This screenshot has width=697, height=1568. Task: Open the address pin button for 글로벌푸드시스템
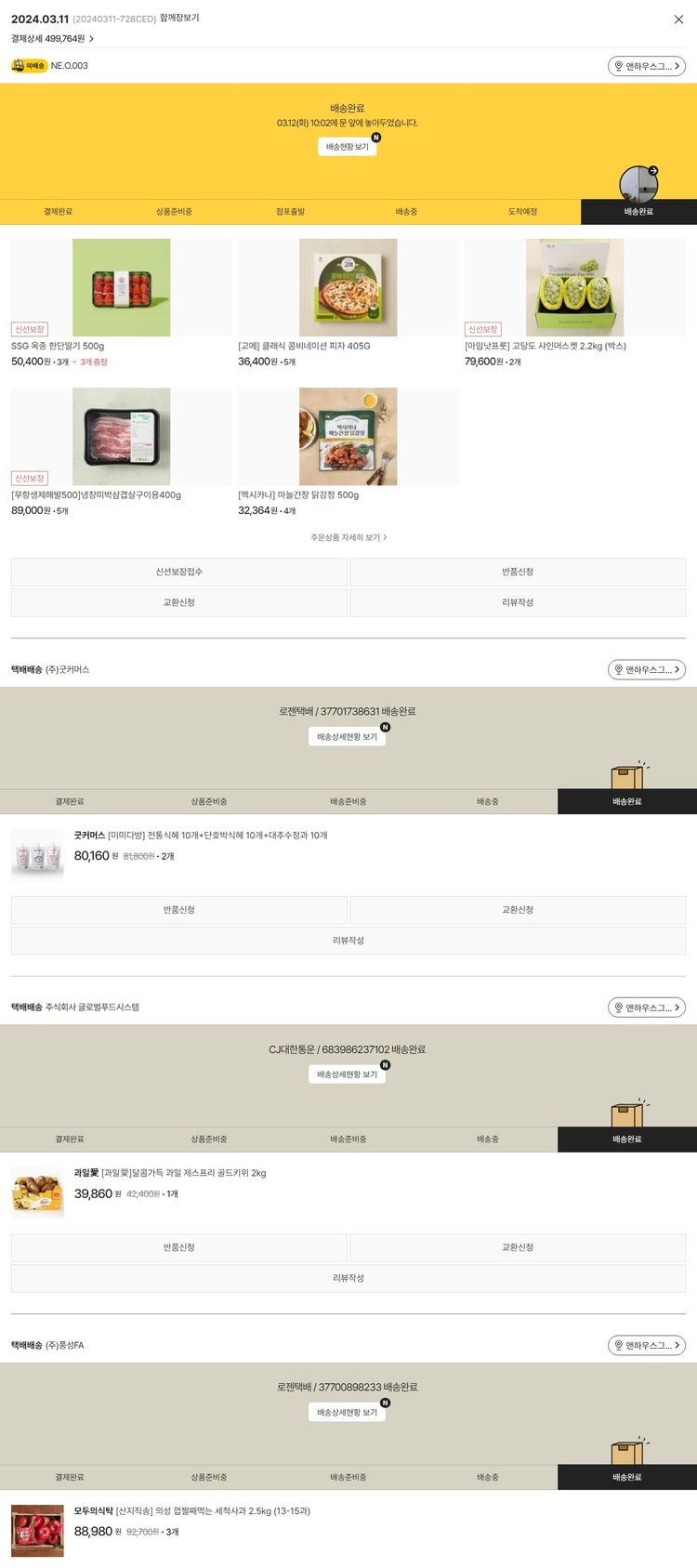[x=647, y=1008]
